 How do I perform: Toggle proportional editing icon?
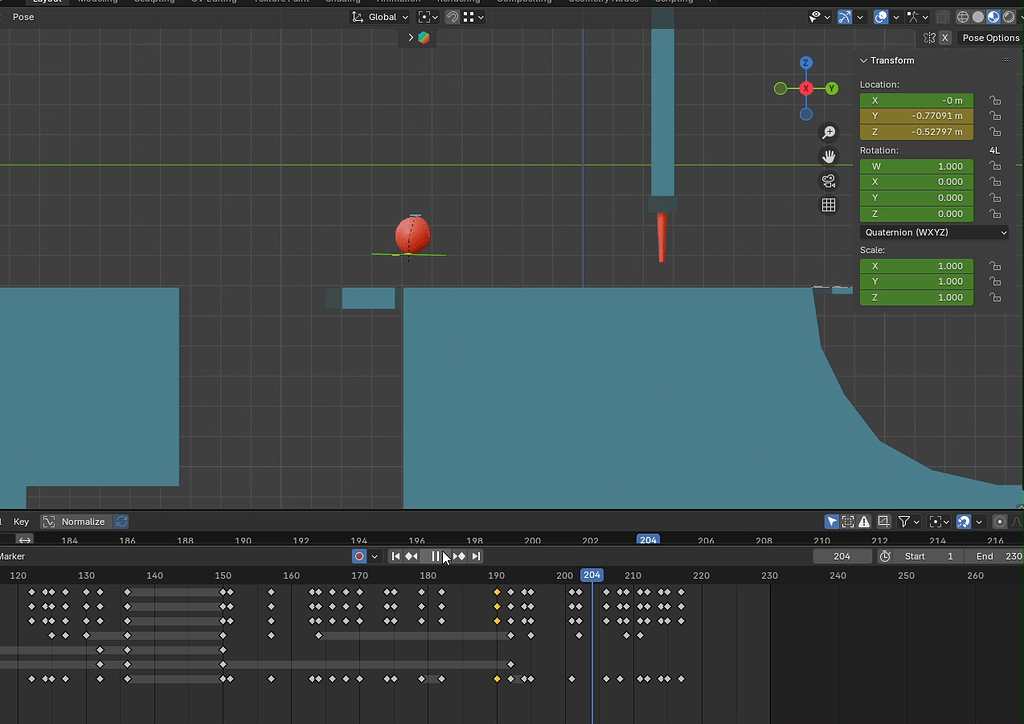tap(999, 522)
